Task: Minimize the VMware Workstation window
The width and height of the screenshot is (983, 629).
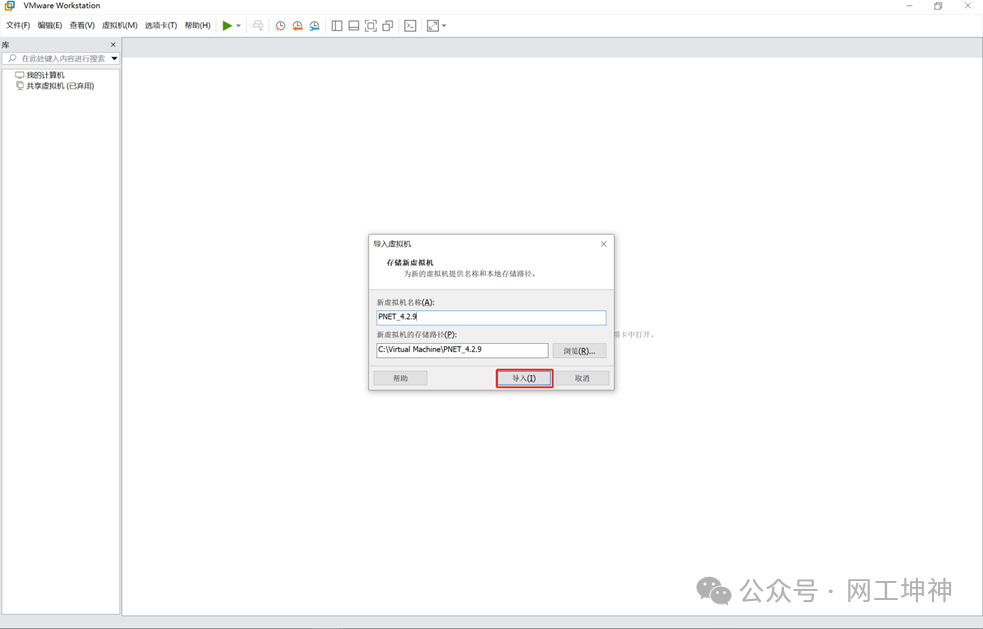Action: pyautogui.click(x=910, y=6)
